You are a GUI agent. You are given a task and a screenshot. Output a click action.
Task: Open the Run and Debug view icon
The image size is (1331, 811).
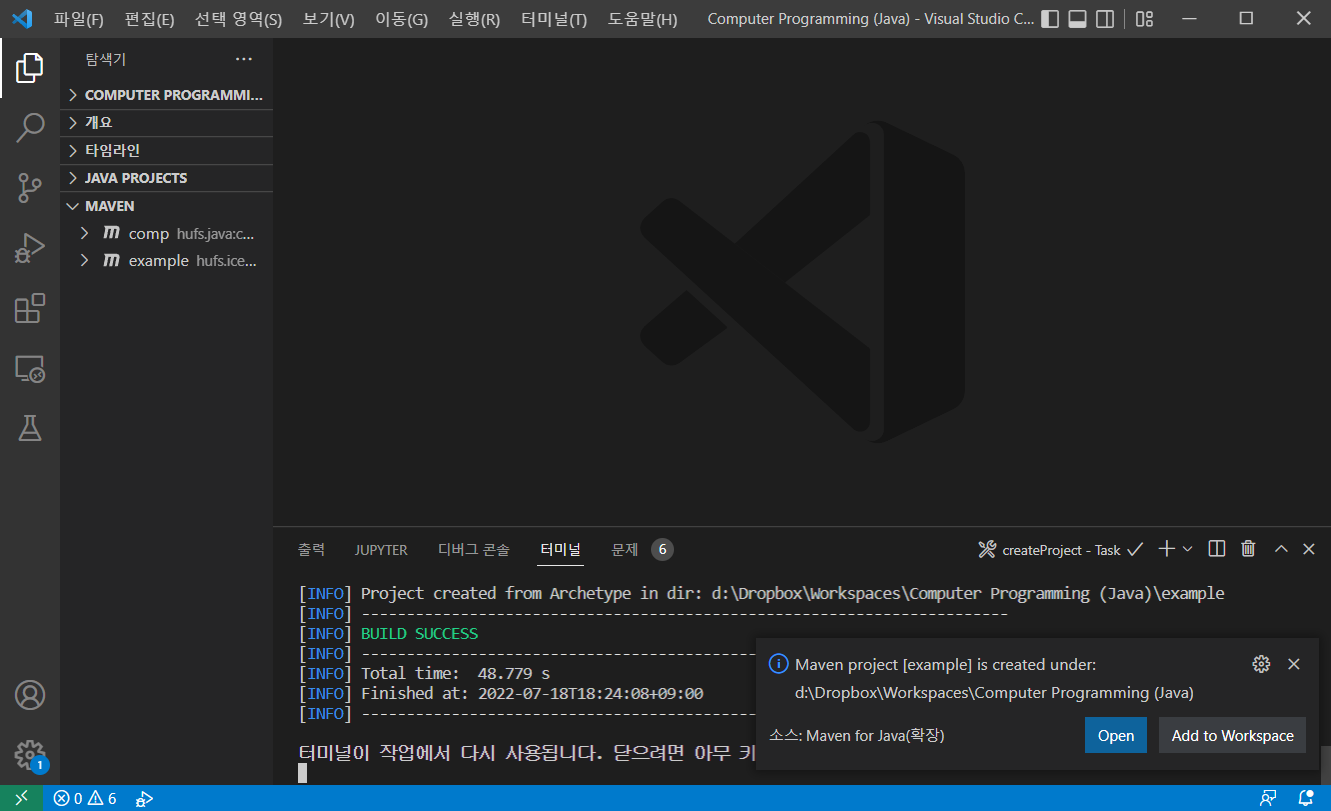pos(30,247)
